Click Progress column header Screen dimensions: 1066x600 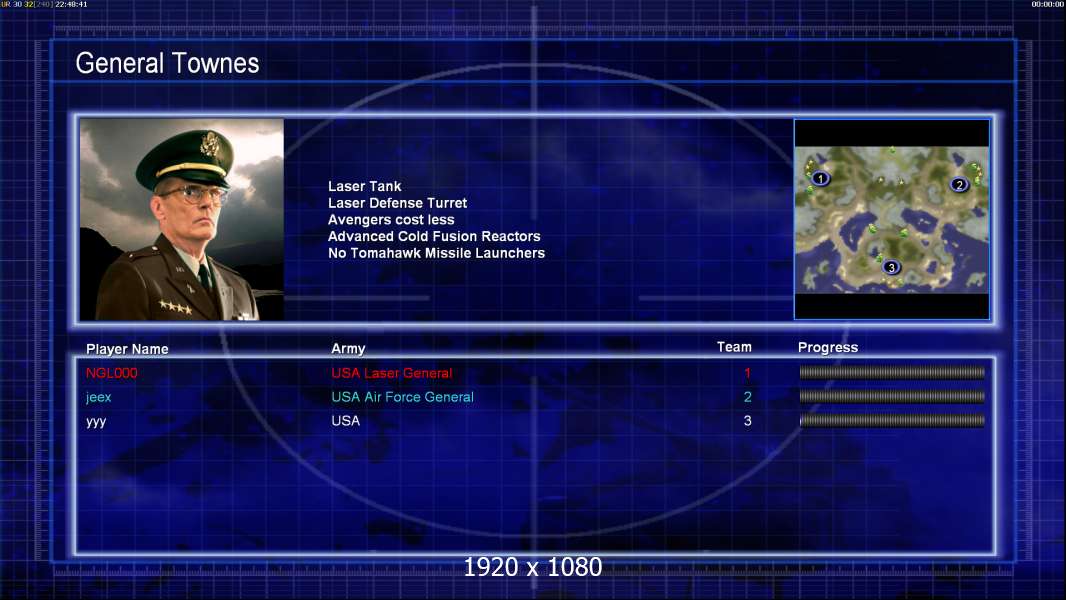click(828, 348)
